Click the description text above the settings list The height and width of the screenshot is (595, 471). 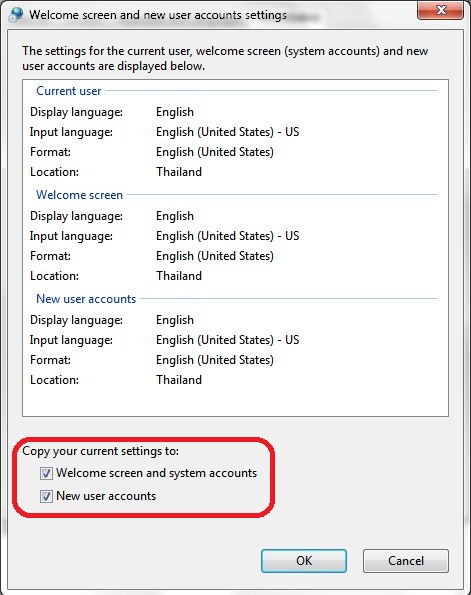point(225,58)
